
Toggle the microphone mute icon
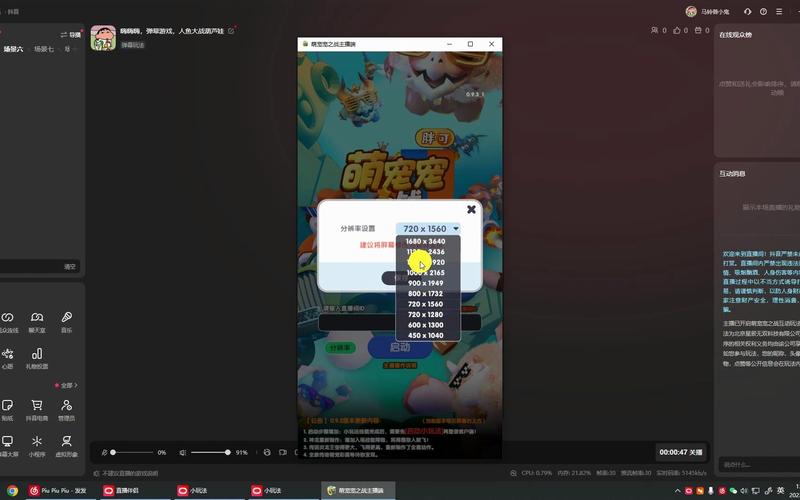[x=104, y=452]
